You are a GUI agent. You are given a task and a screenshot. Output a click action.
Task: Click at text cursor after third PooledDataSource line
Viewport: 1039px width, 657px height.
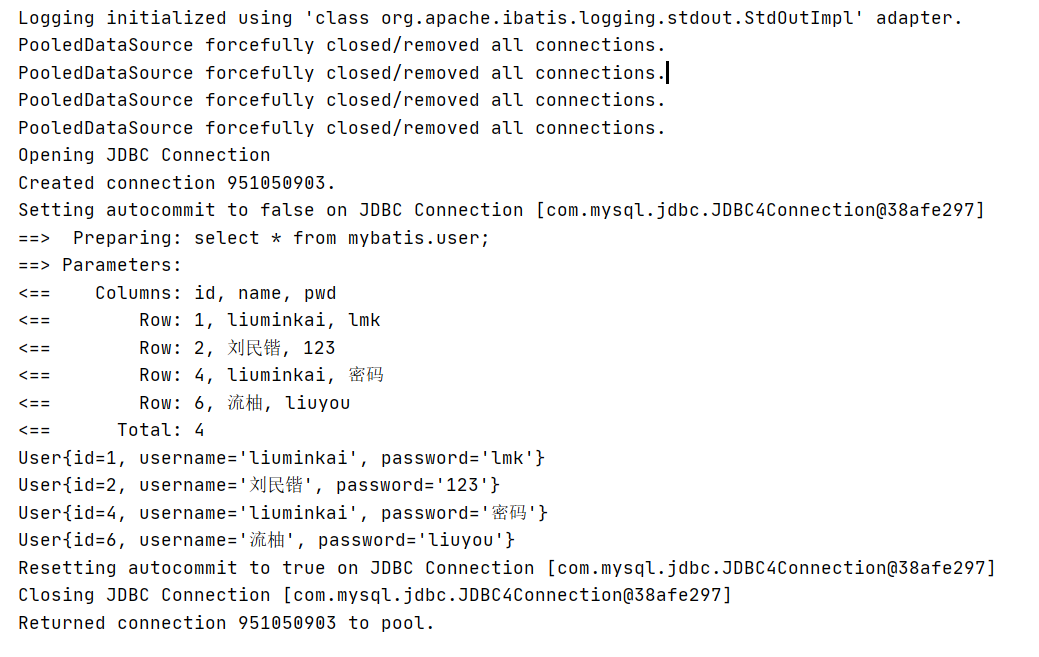[667, 73]
